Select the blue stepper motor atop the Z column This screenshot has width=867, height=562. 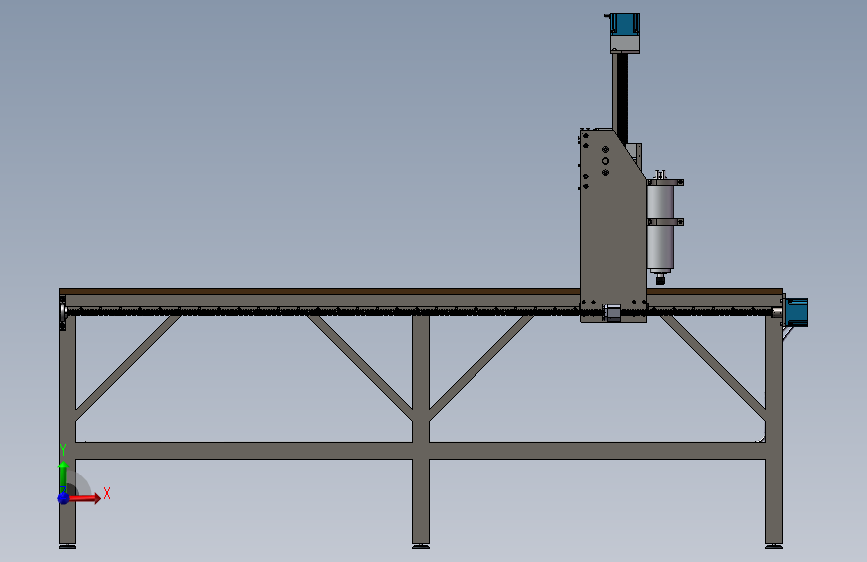(625, 24)
